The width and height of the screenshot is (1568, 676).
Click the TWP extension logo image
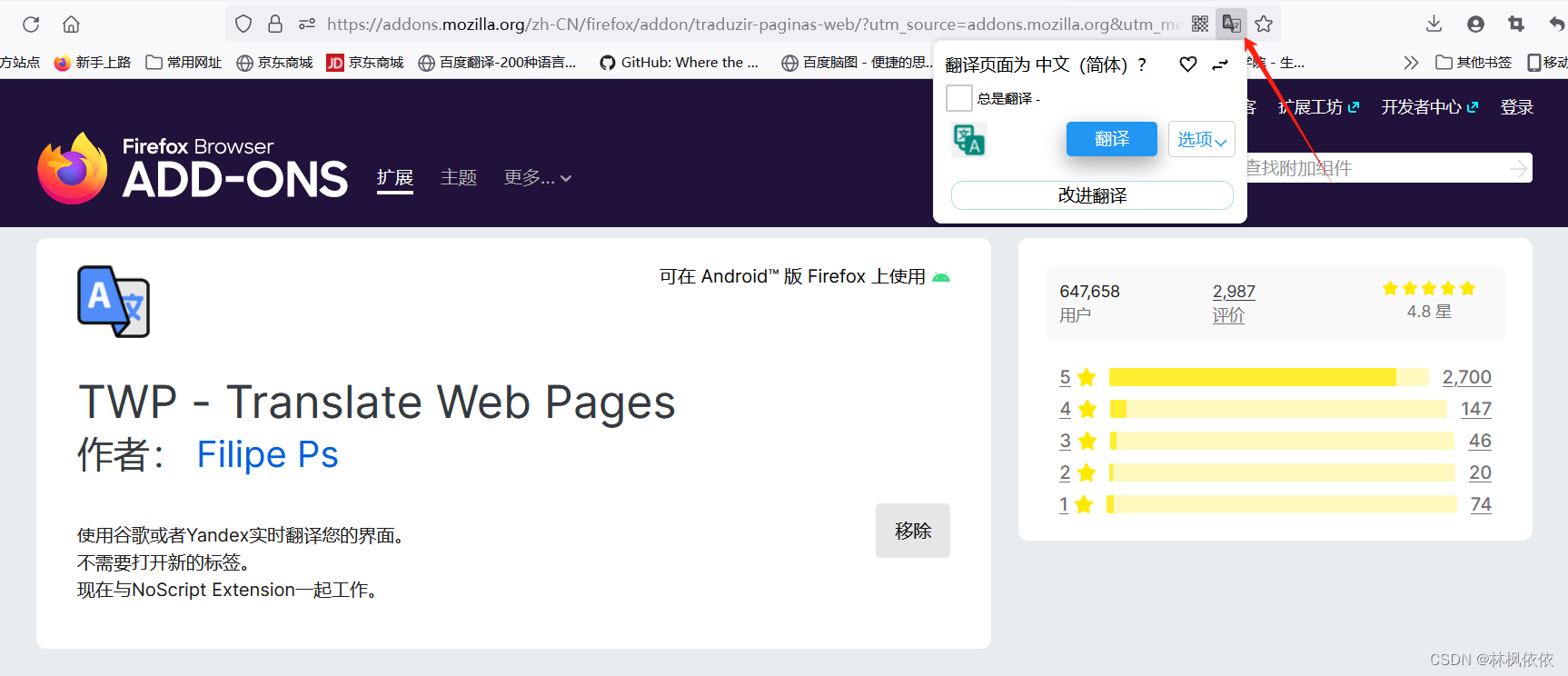click(x=114, y=301)
